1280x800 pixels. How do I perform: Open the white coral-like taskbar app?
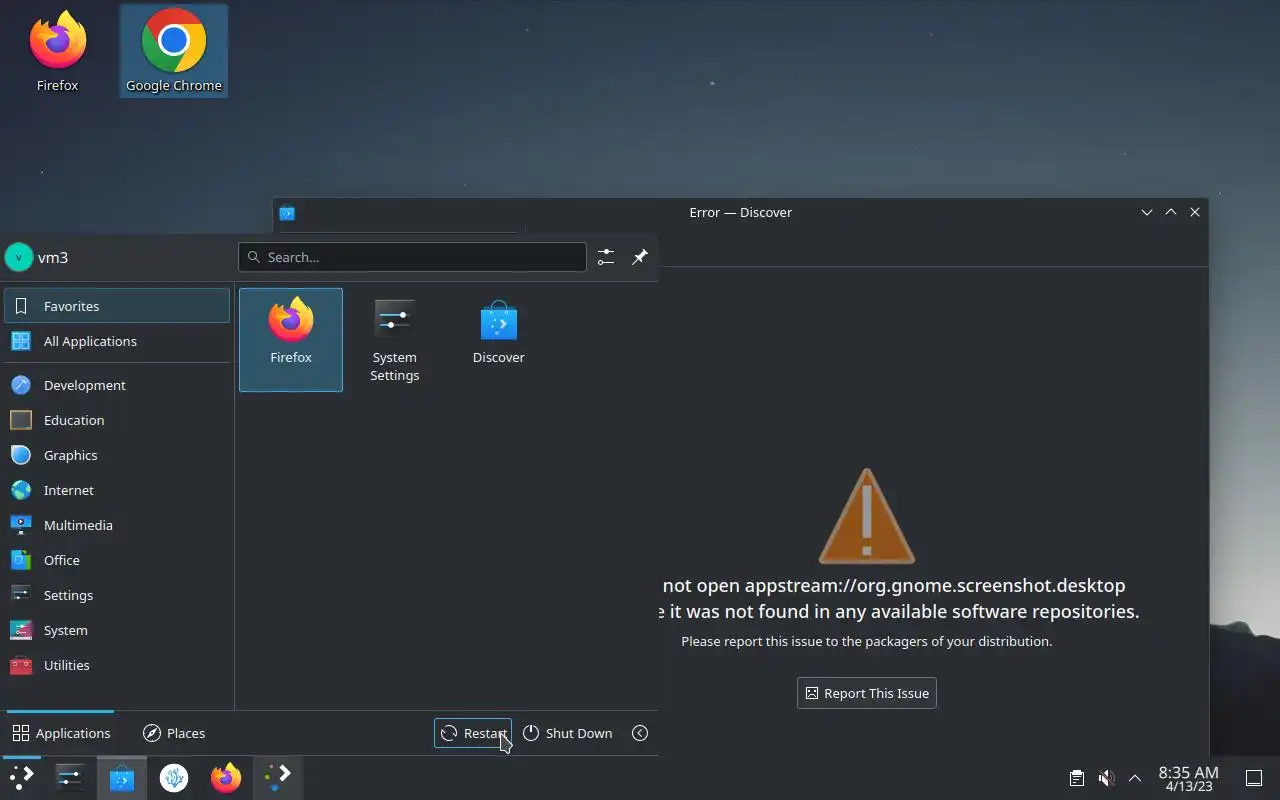click(174, 777)
